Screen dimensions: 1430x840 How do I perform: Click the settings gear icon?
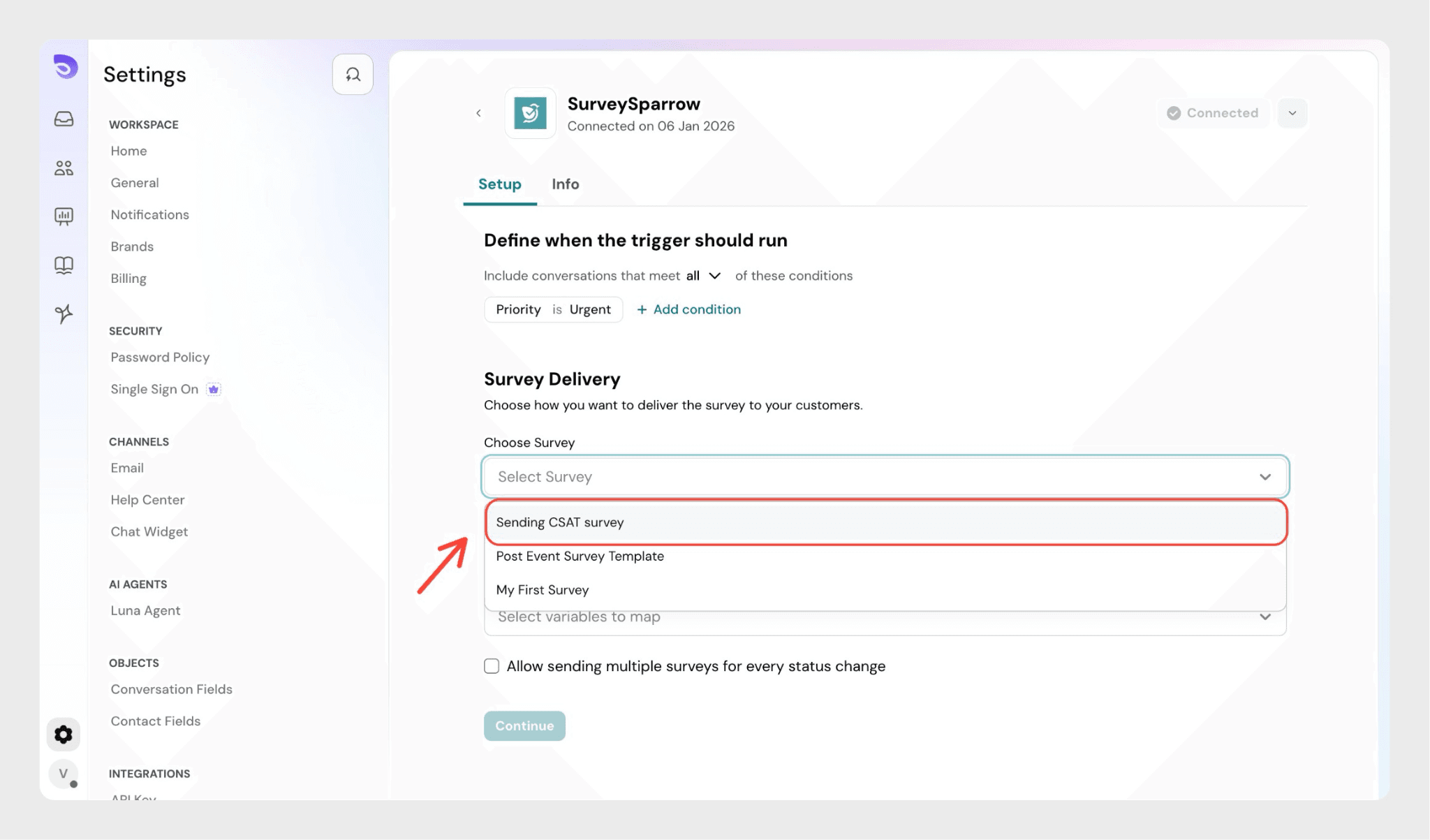click(x=64, y=735)
